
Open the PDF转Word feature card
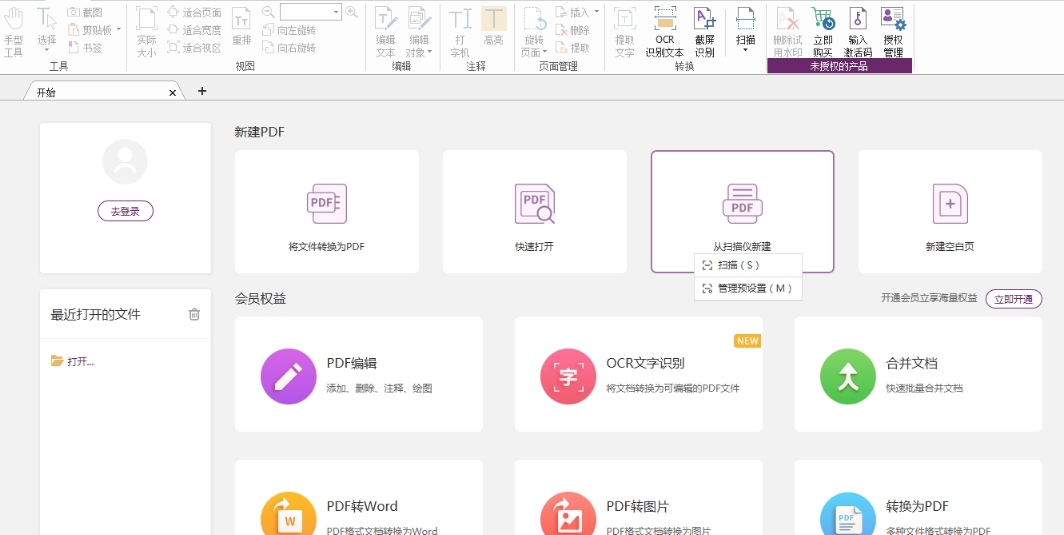coord(359,498)
